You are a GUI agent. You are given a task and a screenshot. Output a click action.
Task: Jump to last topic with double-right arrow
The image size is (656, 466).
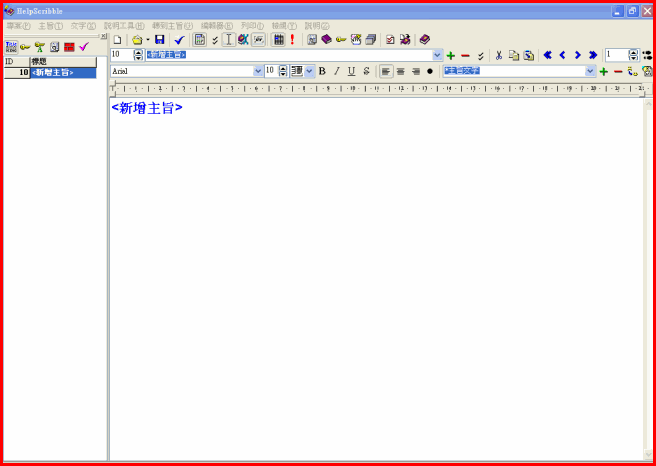click(x=592, y=55)
